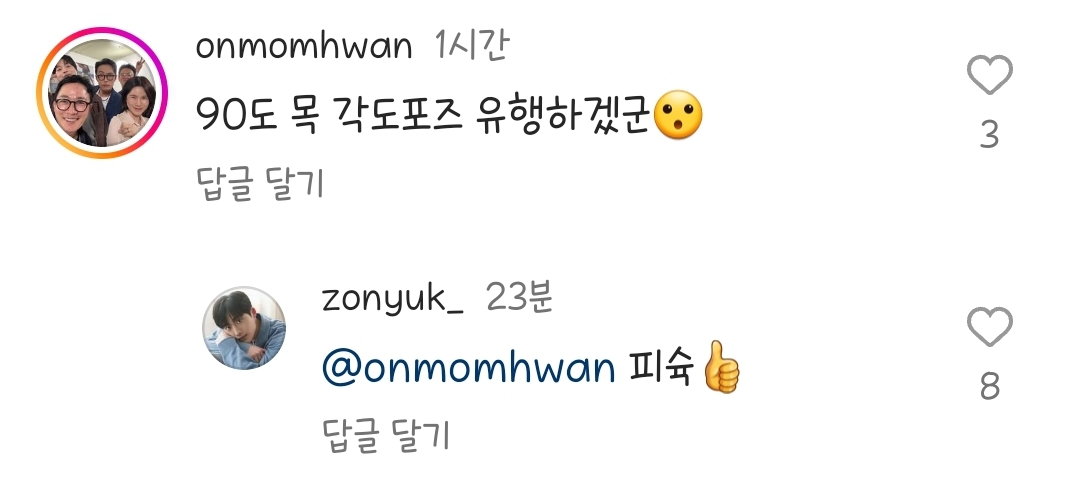
Task: Click 답글 달기 under zonyuk_'s reply
Action: [386, 436]
